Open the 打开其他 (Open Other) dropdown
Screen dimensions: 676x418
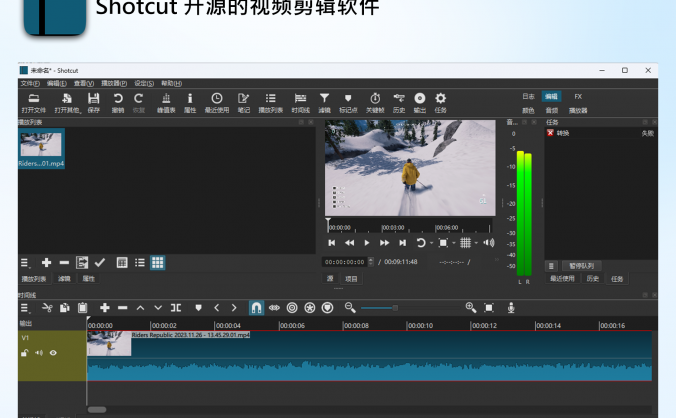67,103
